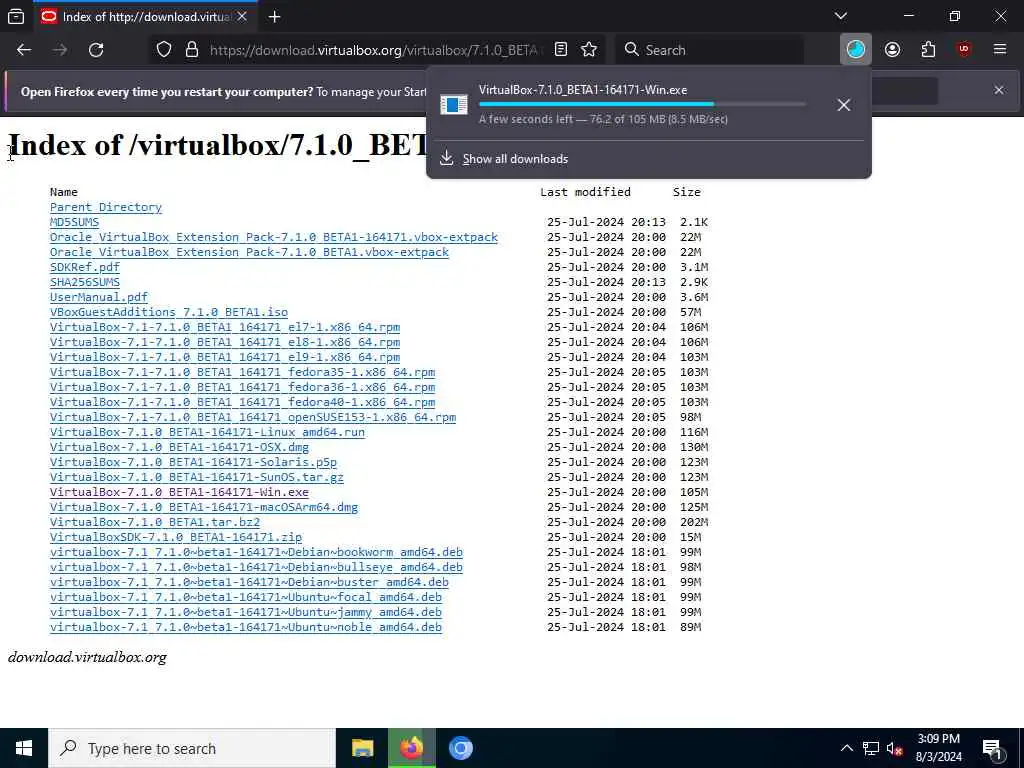Show hidden system tray icons
The width and height of the screenshot is (1024, 768).
tap(846, 748)
